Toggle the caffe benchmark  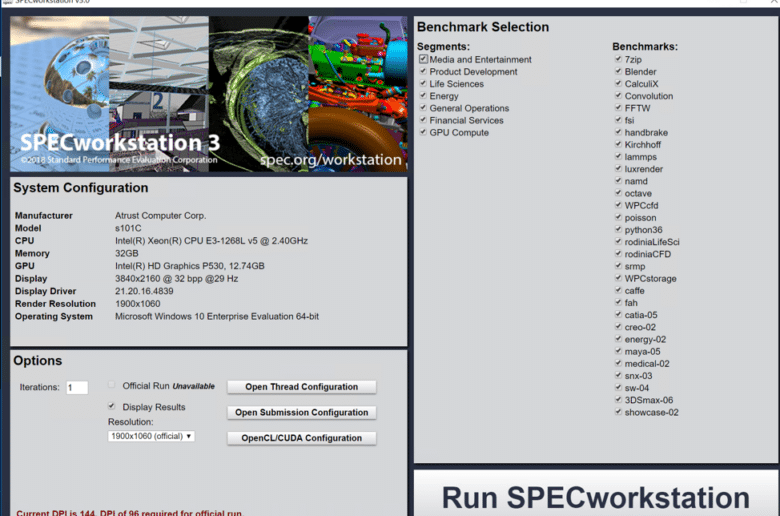(618, 290)
